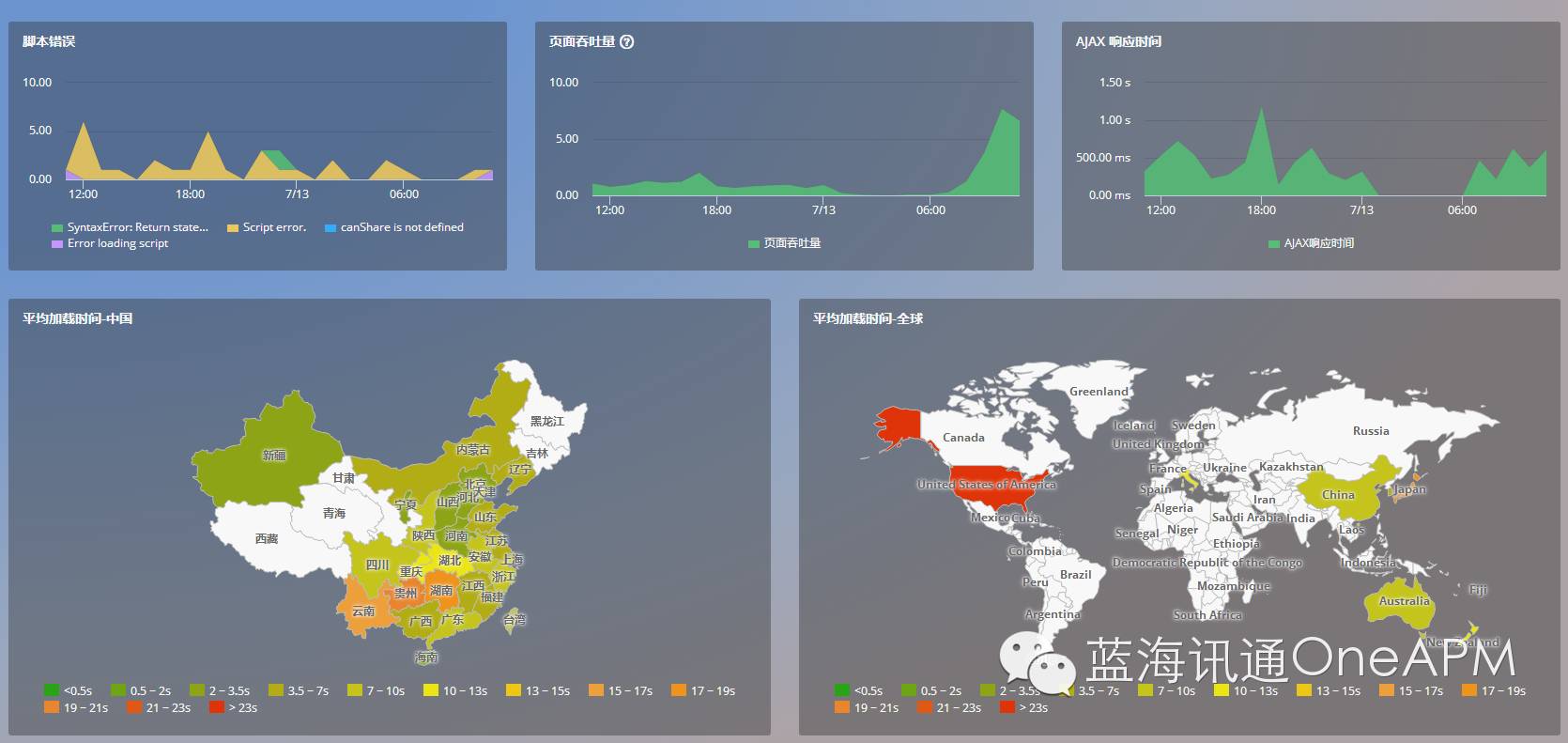Select Australia on the world map
Screen dimensions: 1568x743
point(1403,600)
